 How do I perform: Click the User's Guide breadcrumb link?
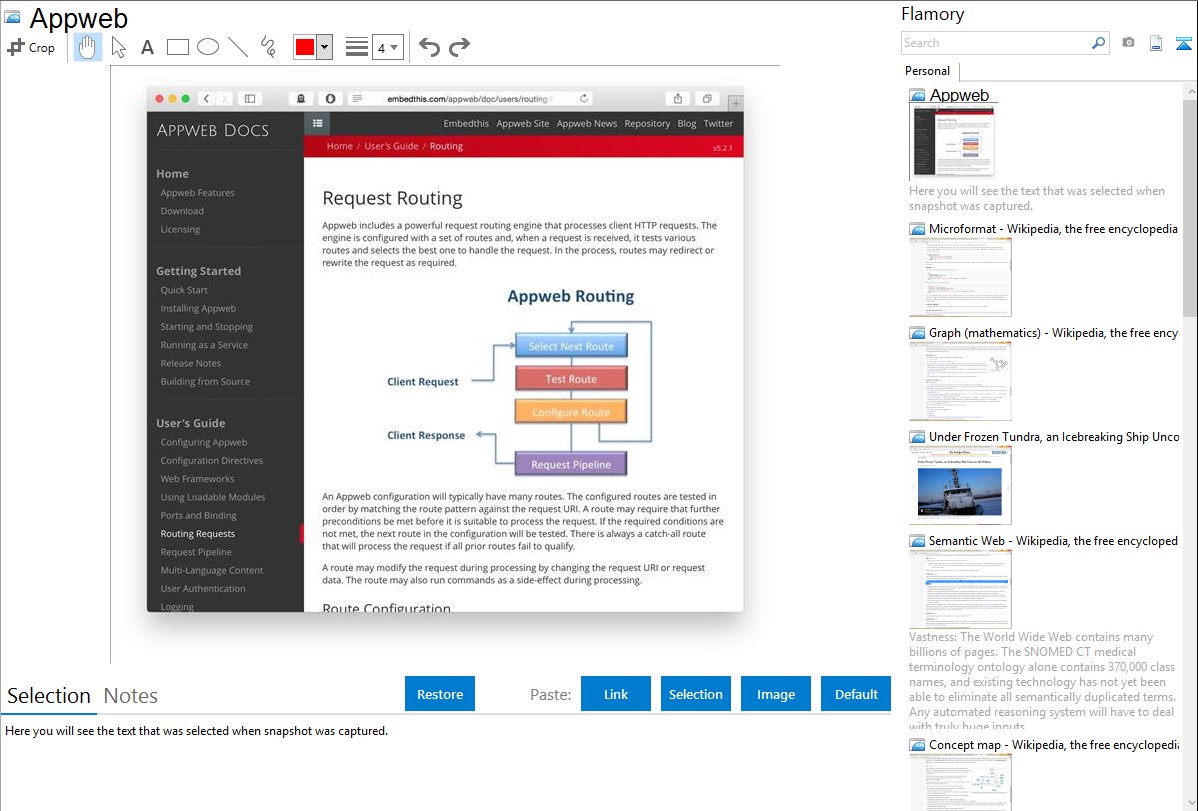pos(391,146)
